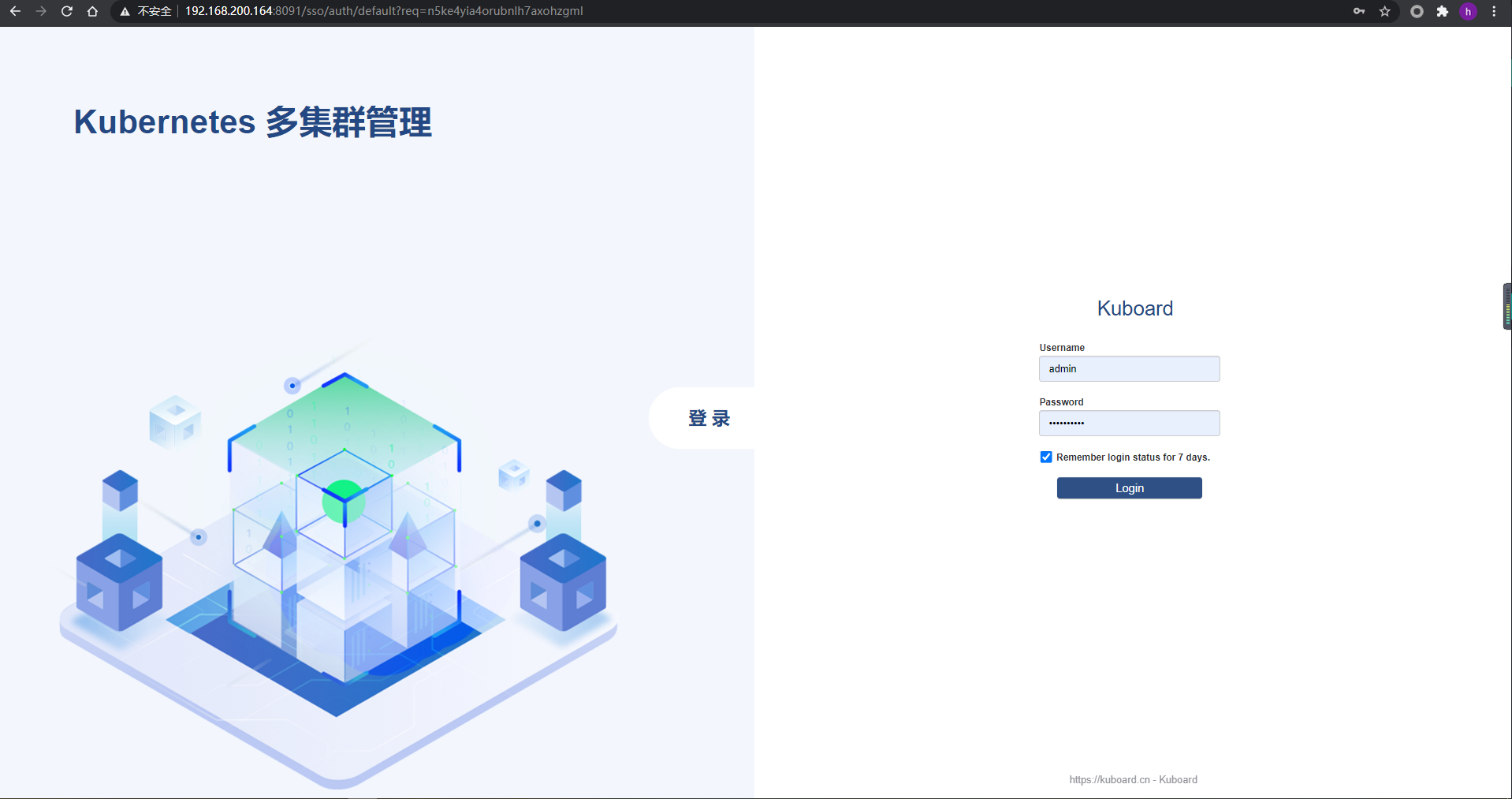The width and height of the screenshot is (1512, 799).
Task: Click the circular extension icon in toolbar
Action: 1416,11
